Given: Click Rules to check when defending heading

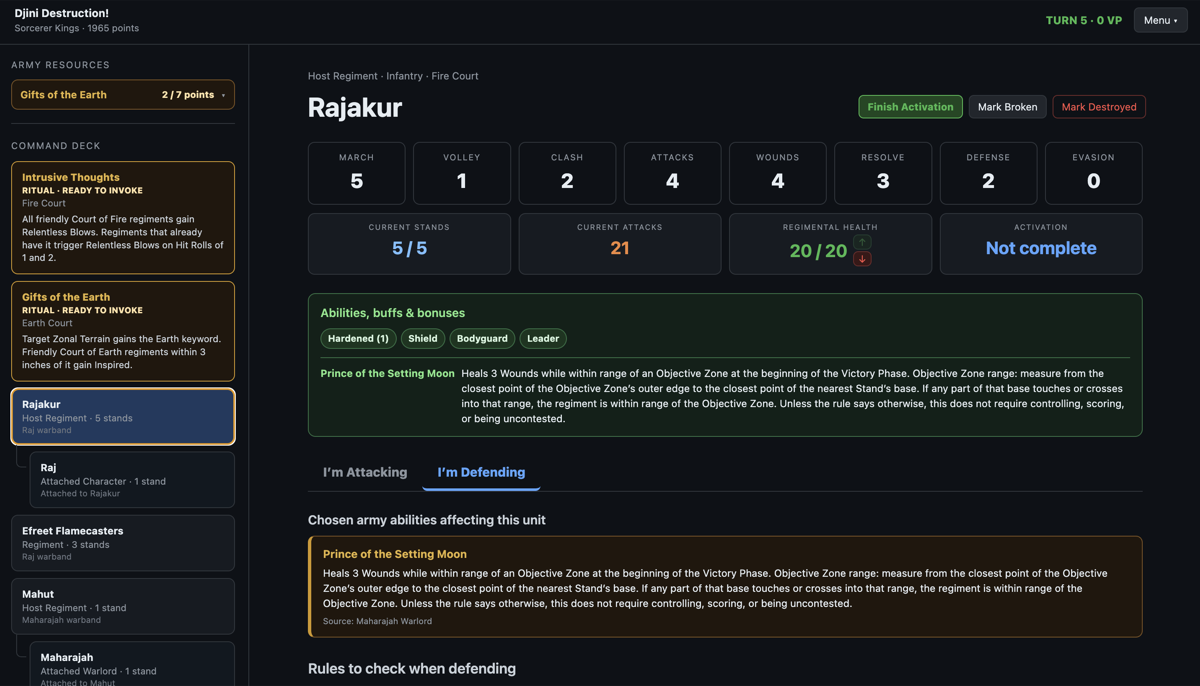Looking at the screenshot, I should (x=412, y=668).
